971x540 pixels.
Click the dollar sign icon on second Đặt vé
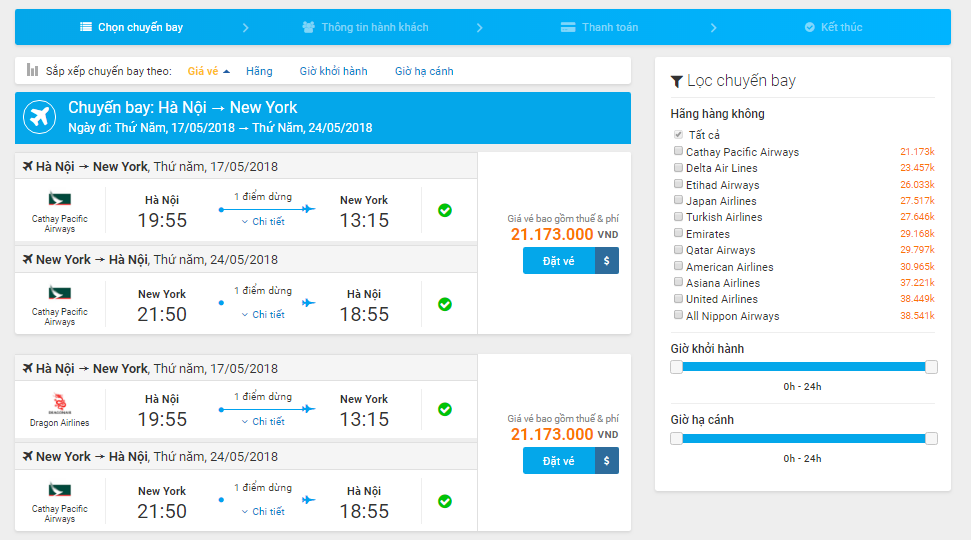tap(607, 461)
